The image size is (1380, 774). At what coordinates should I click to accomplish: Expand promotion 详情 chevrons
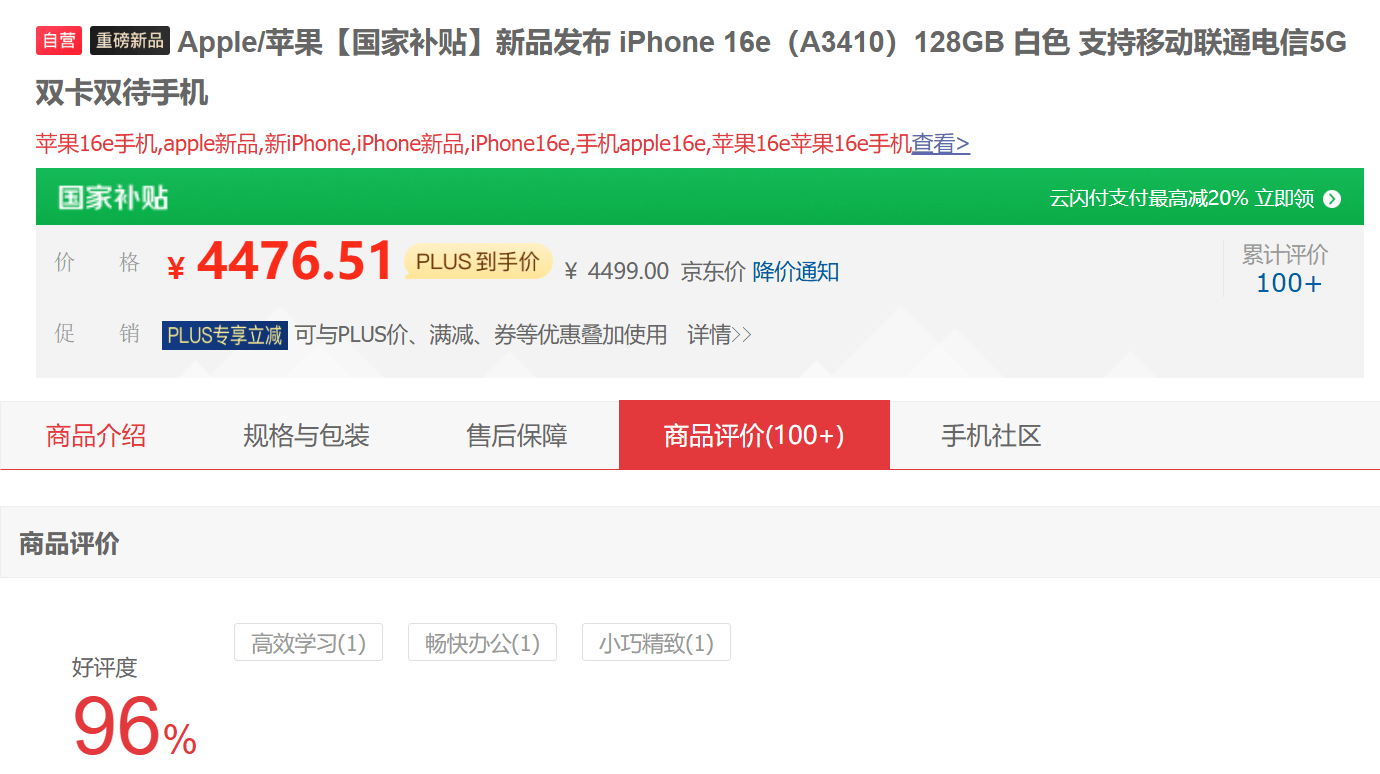tap(719, 335)
